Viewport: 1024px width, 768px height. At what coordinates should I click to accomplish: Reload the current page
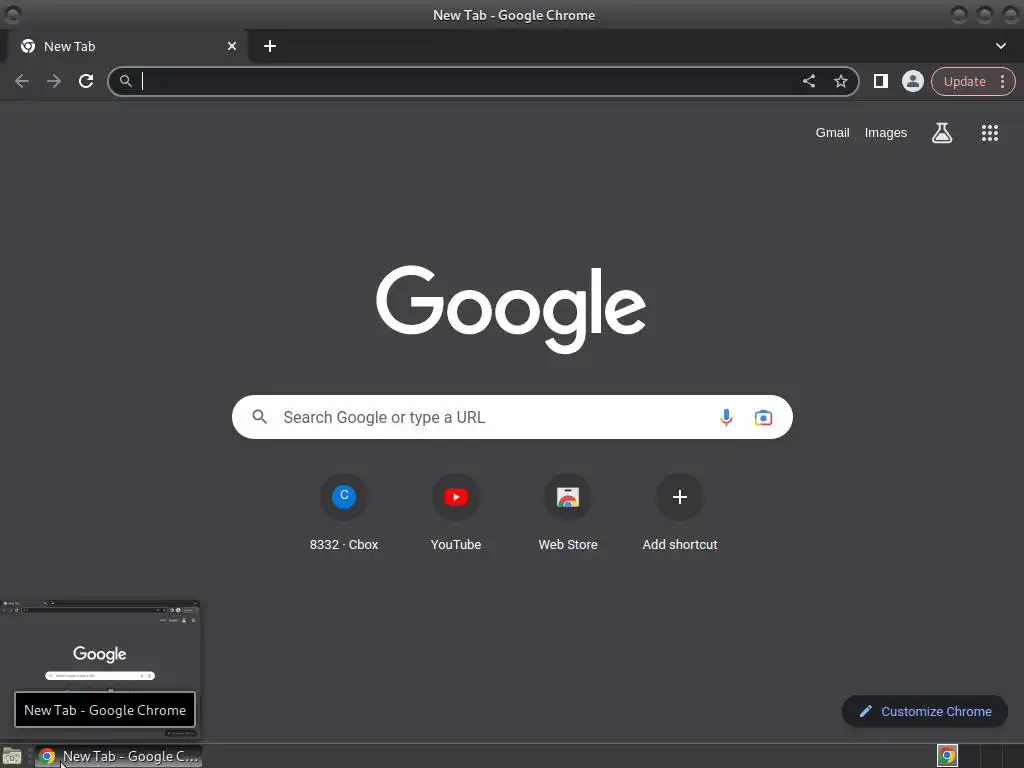point(86,81)
